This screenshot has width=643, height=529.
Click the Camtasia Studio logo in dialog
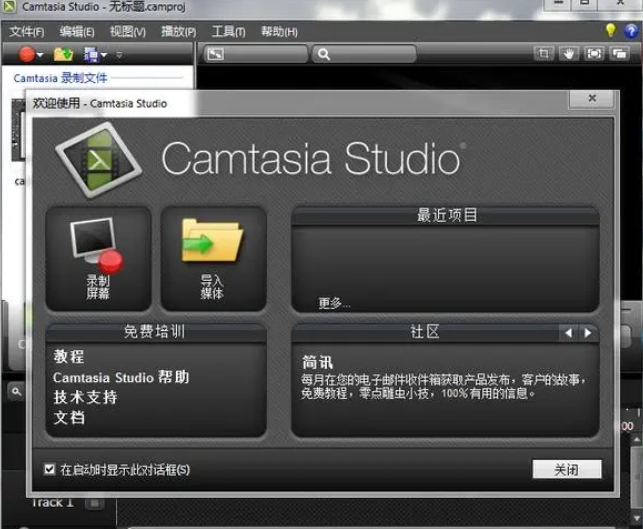[98, 160]
